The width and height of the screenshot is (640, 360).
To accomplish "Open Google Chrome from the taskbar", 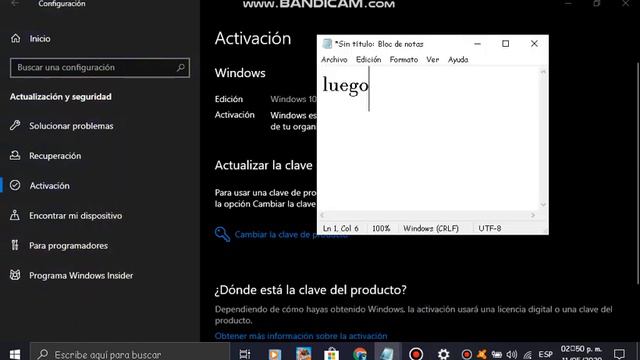I will coord(360,354).
